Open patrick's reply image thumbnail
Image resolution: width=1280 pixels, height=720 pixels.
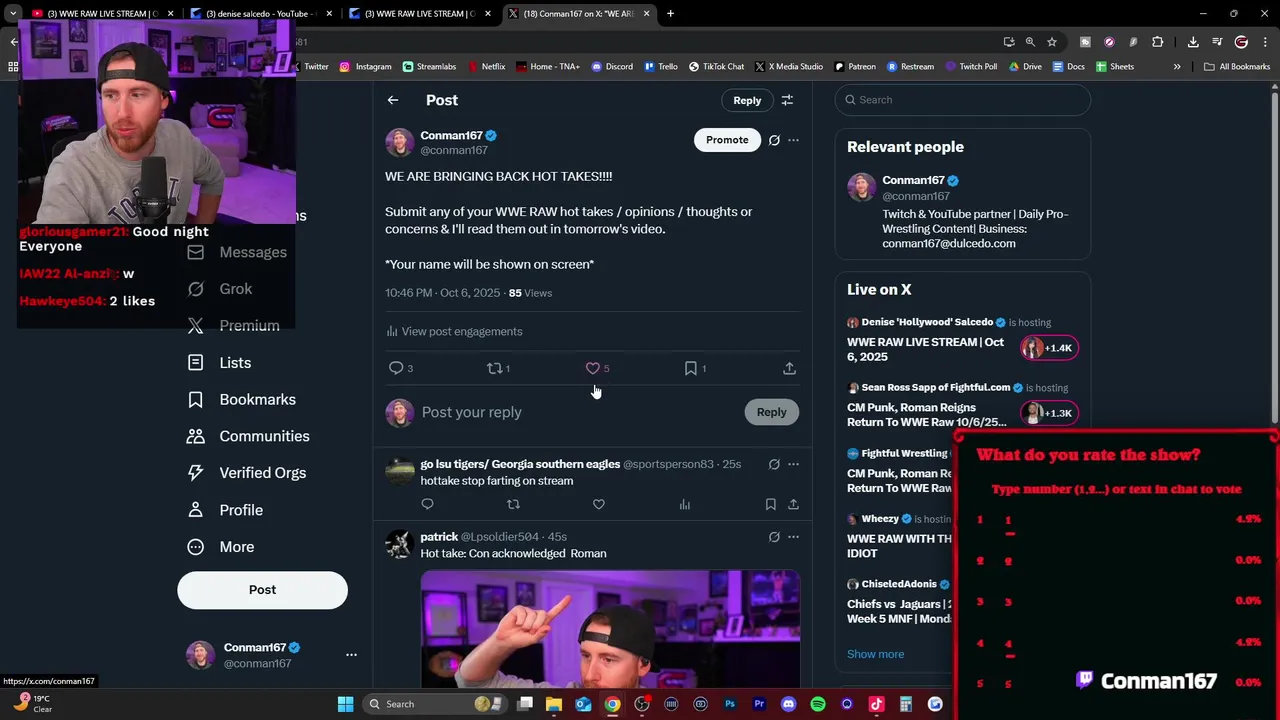pyautogui.click(x=610, y=629)
